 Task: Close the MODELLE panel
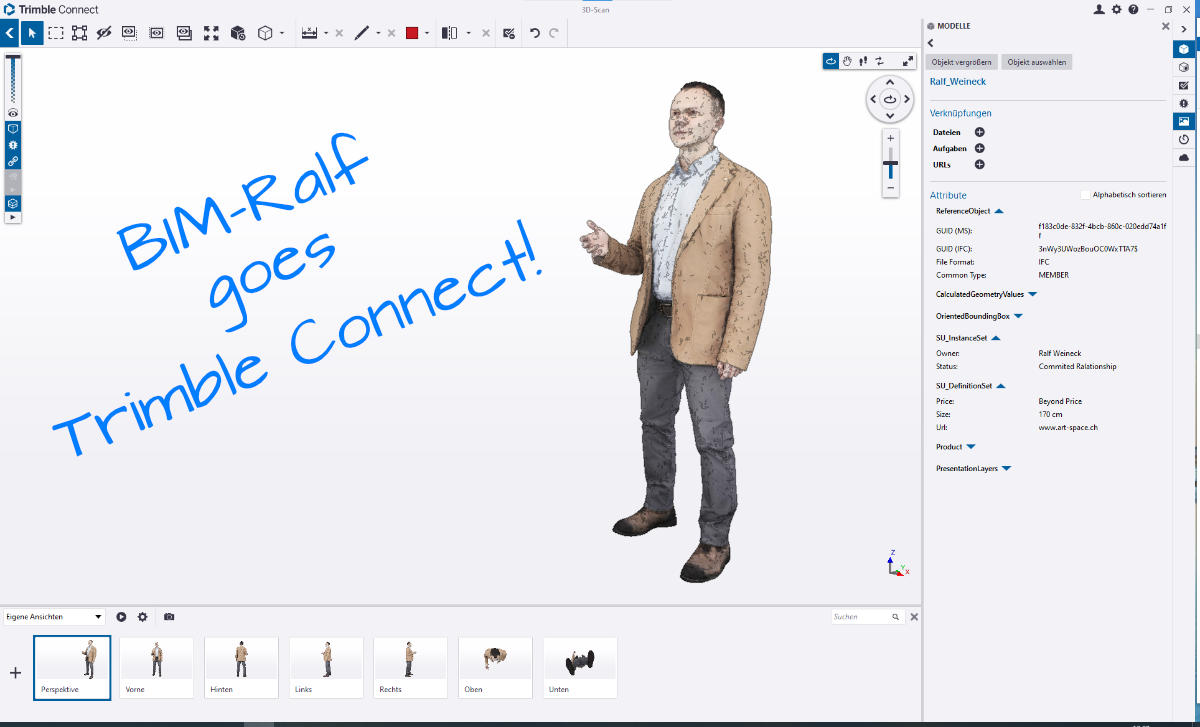pyautogui.click(x=1165, y=26)
